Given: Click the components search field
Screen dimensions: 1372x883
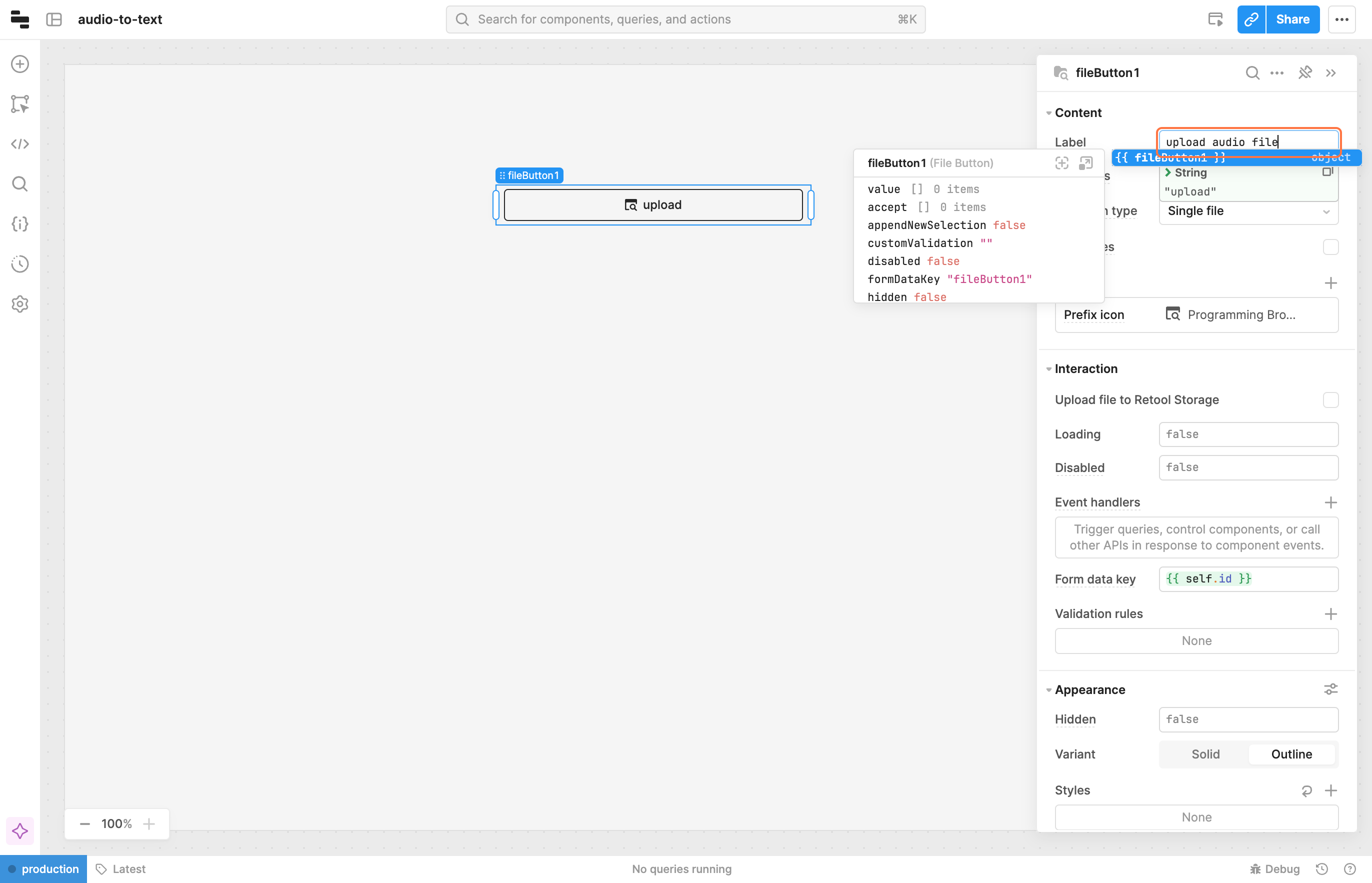Looking at the screenshot, I should click(685, 19).
